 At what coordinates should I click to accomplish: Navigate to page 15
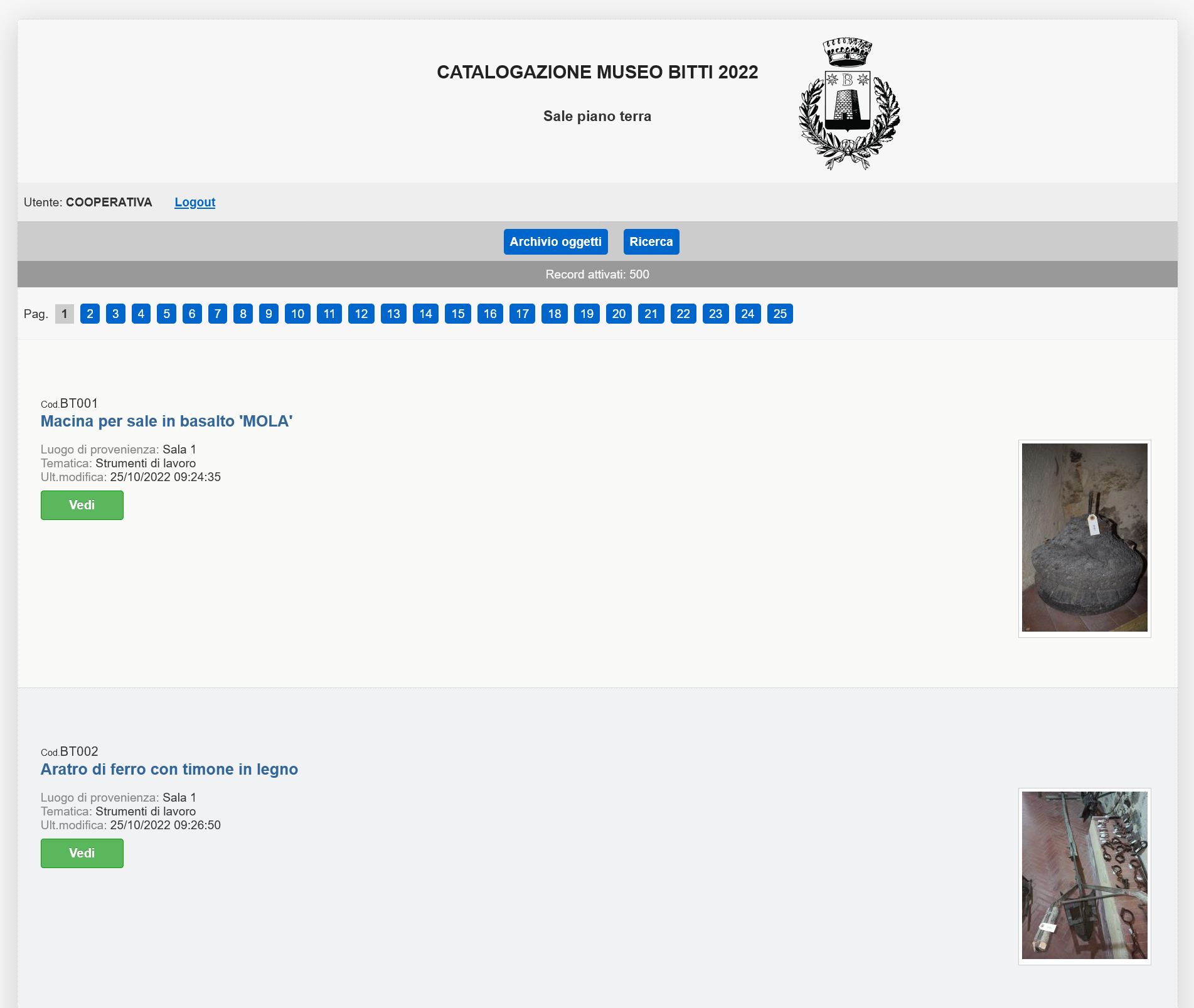tap(458, 314)
